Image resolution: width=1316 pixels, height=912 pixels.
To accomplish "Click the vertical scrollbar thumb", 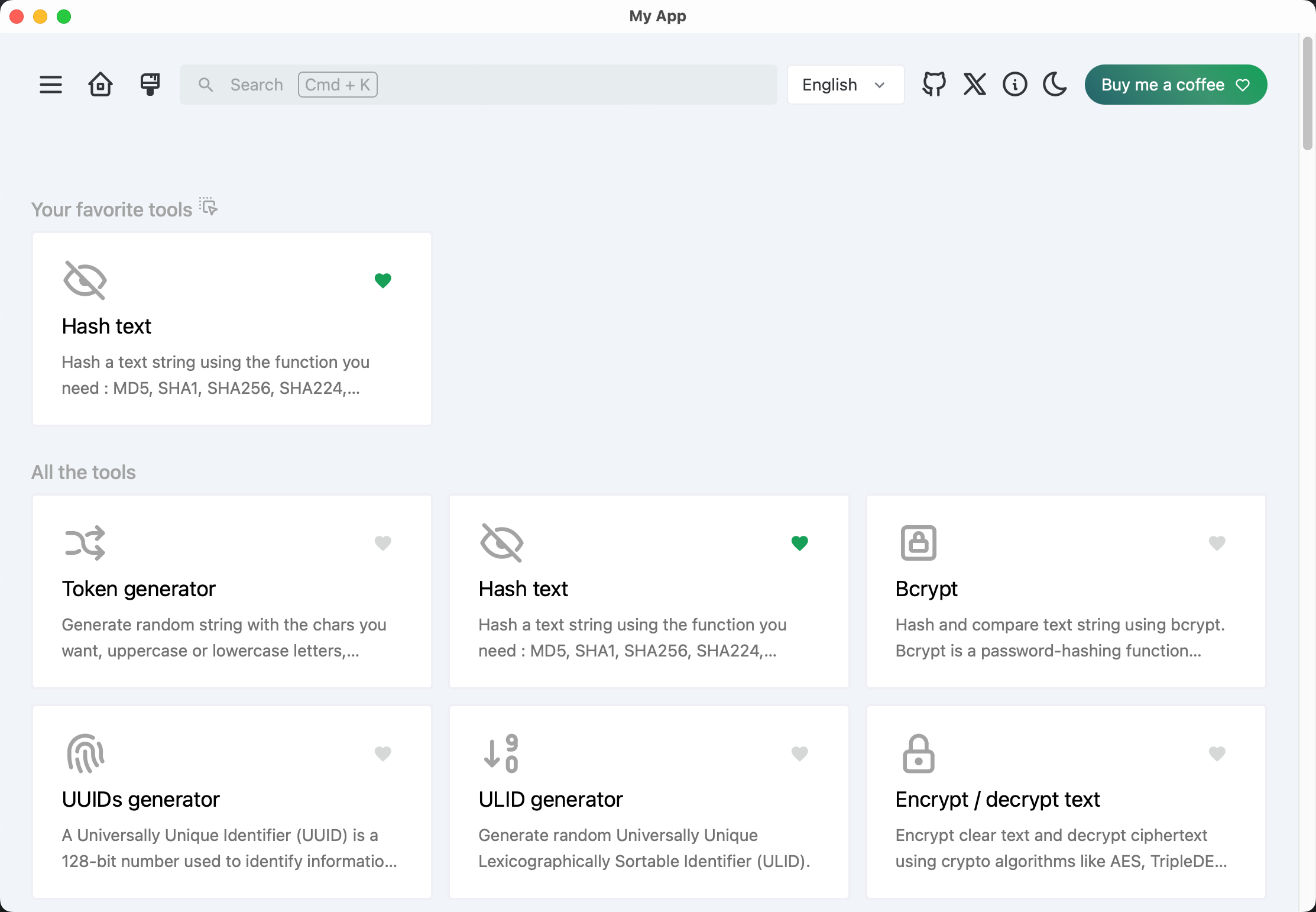I will click(x=1307, y=93).
